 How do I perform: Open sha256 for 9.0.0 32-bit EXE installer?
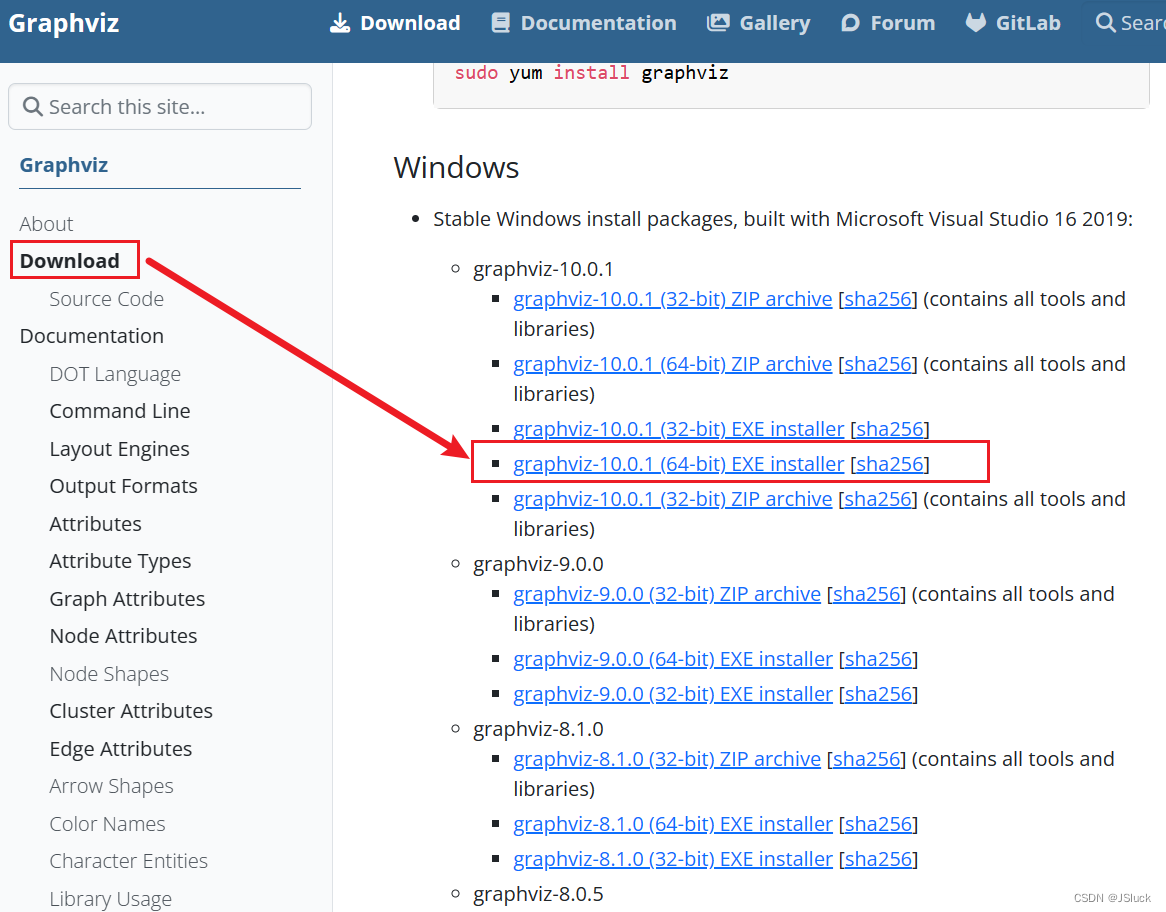click(878, 694)
